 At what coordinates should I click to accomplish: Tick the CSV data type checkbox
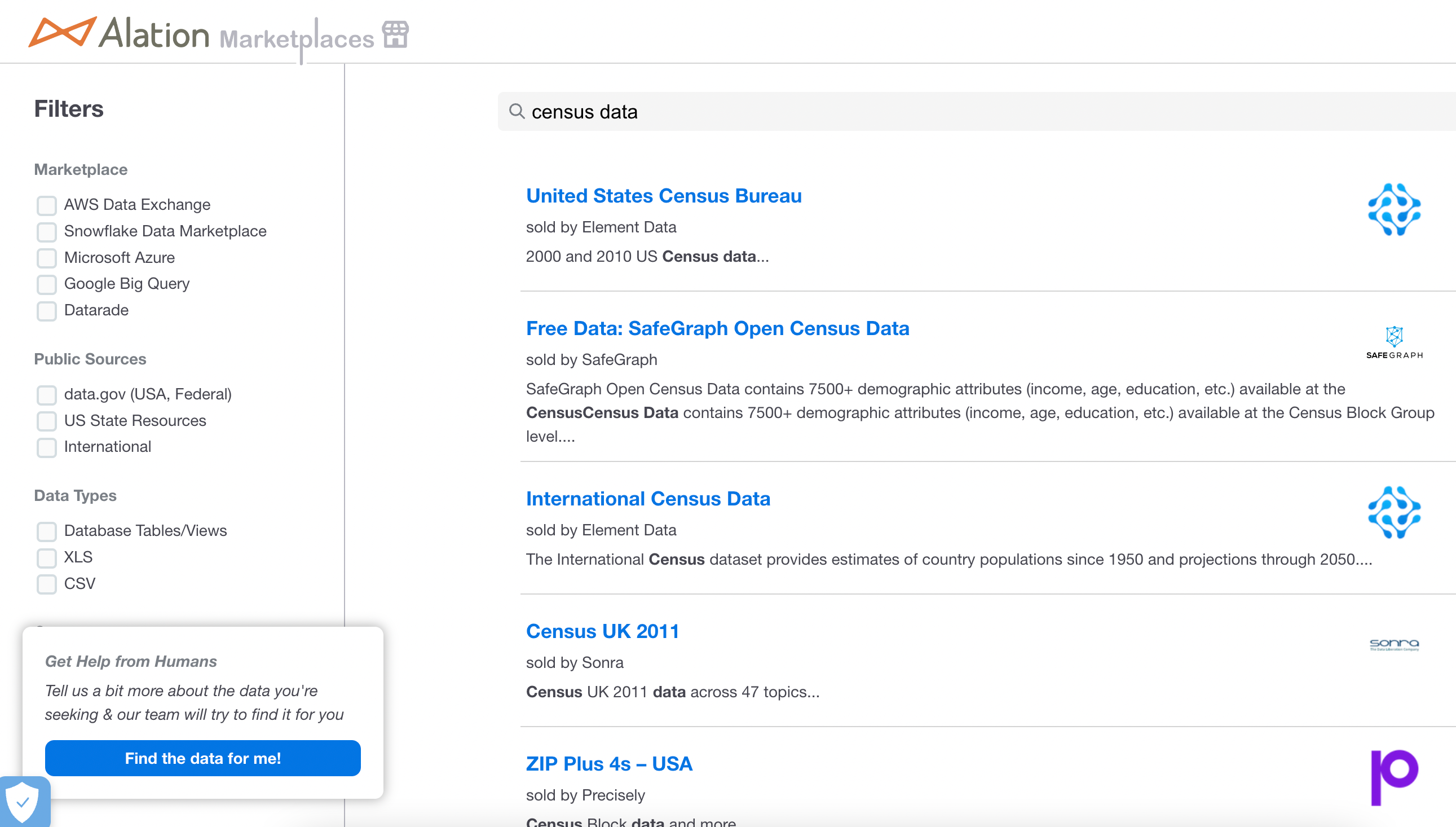pos(47,584)
